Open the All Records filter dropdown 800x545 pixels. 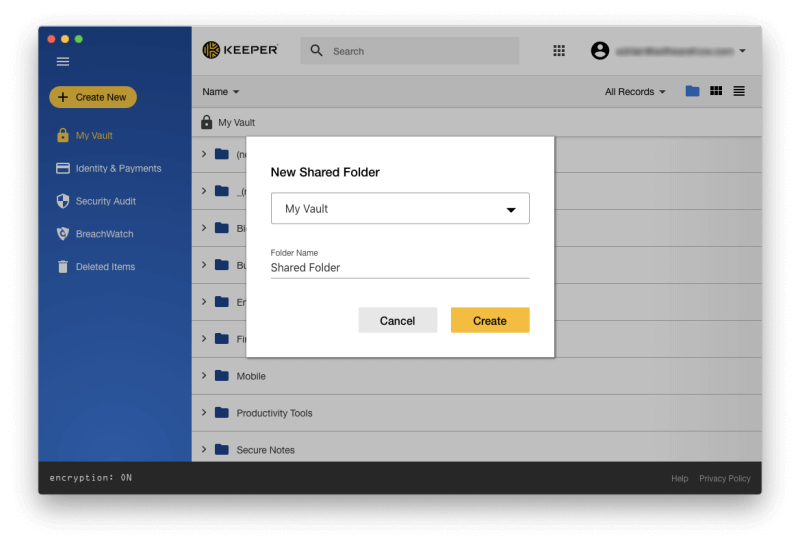[635, 92]
